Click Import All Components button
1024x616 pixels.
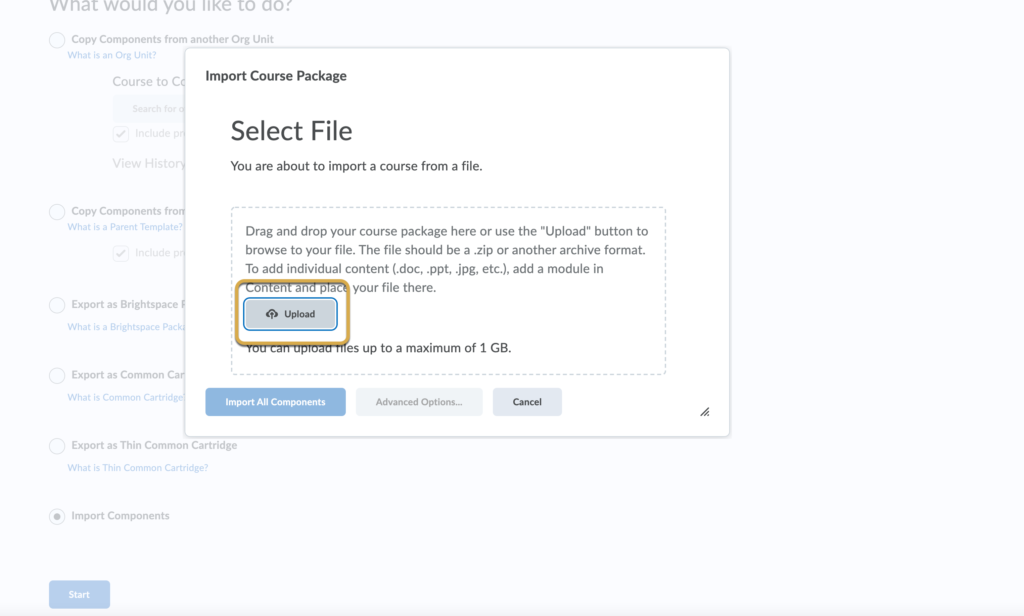point(276,402)
